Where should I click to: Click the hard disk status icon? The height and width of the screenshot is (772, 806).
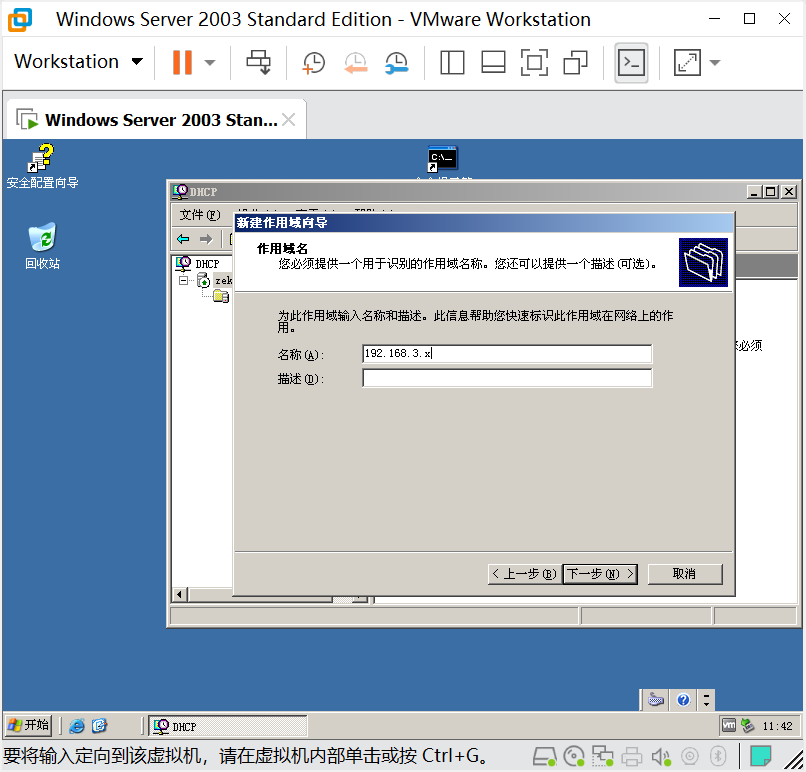pos(544,756)
